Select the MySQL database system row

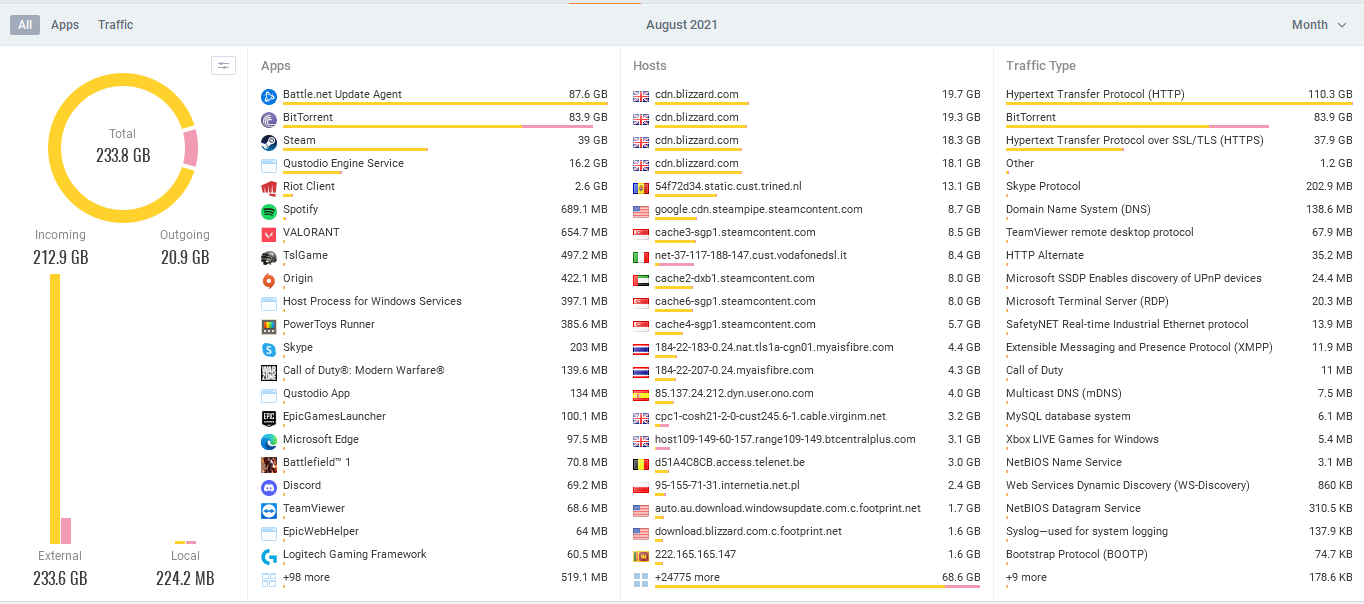click(x=1179, y=417)
